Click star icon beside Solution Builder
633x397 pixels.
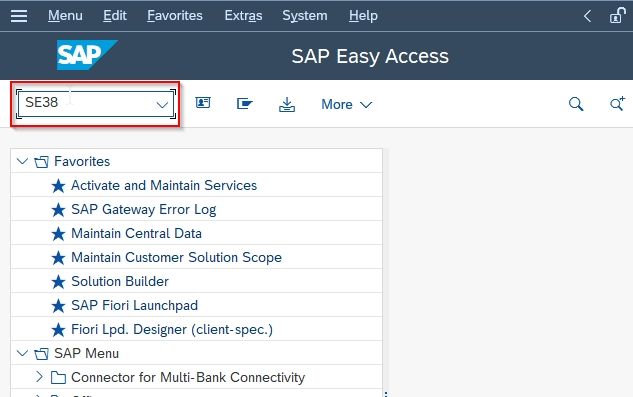pos(58,282)
